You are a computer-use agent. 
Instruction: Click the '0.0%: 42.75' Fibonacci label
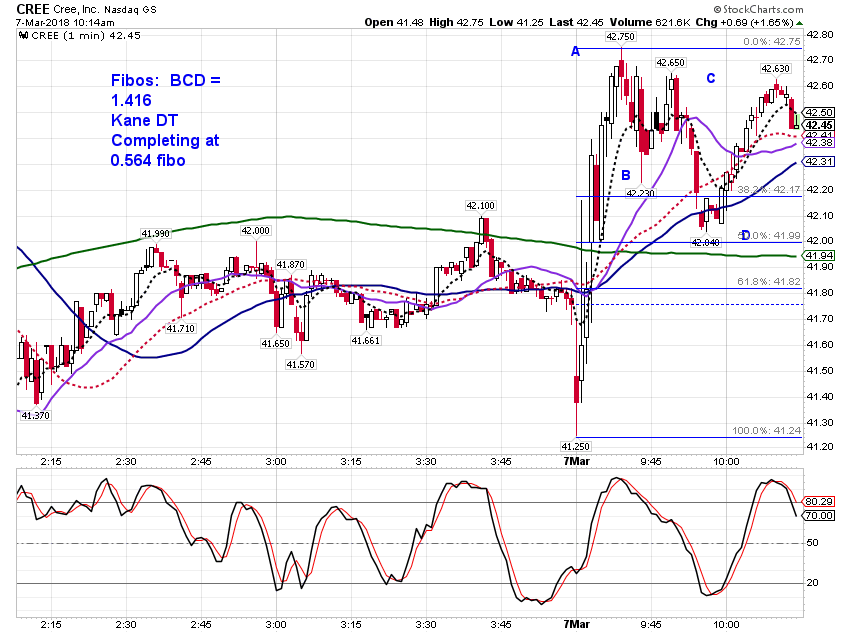[772, 42]
